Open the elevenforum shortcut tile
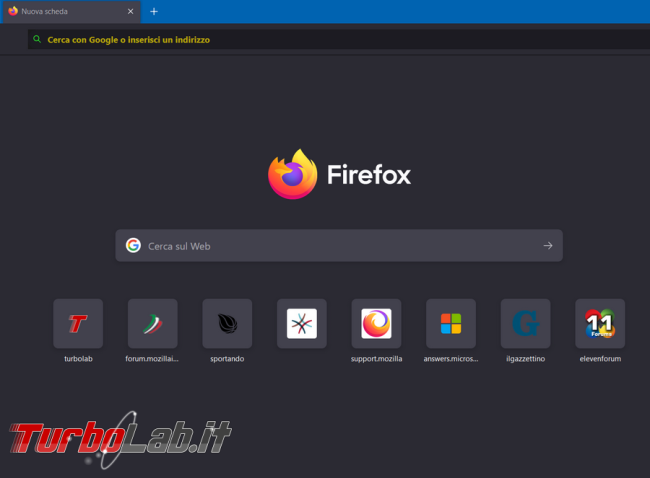Viewport: 650px width, 478px height. point(600,323)
